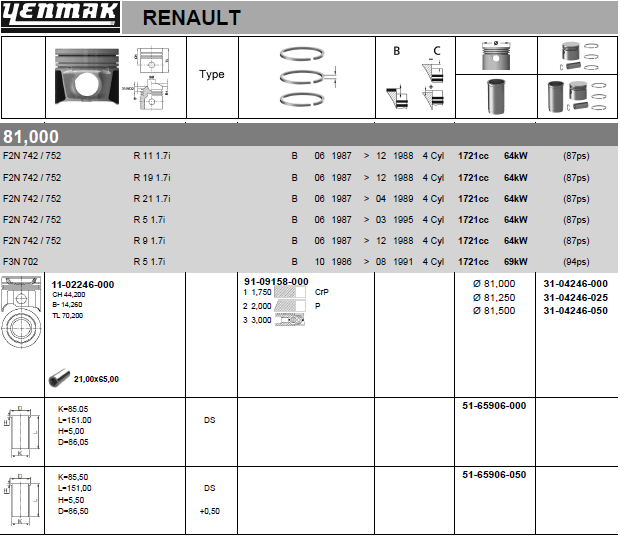Select the R 21 1.7i application row
Screen dimensions: 620x538
point(309,199)
